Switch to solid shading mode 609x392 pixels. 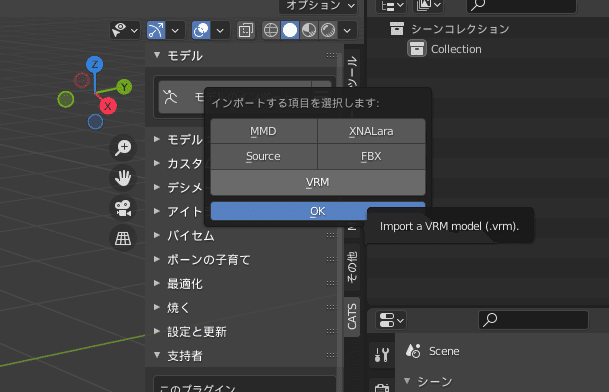[290, 30]
